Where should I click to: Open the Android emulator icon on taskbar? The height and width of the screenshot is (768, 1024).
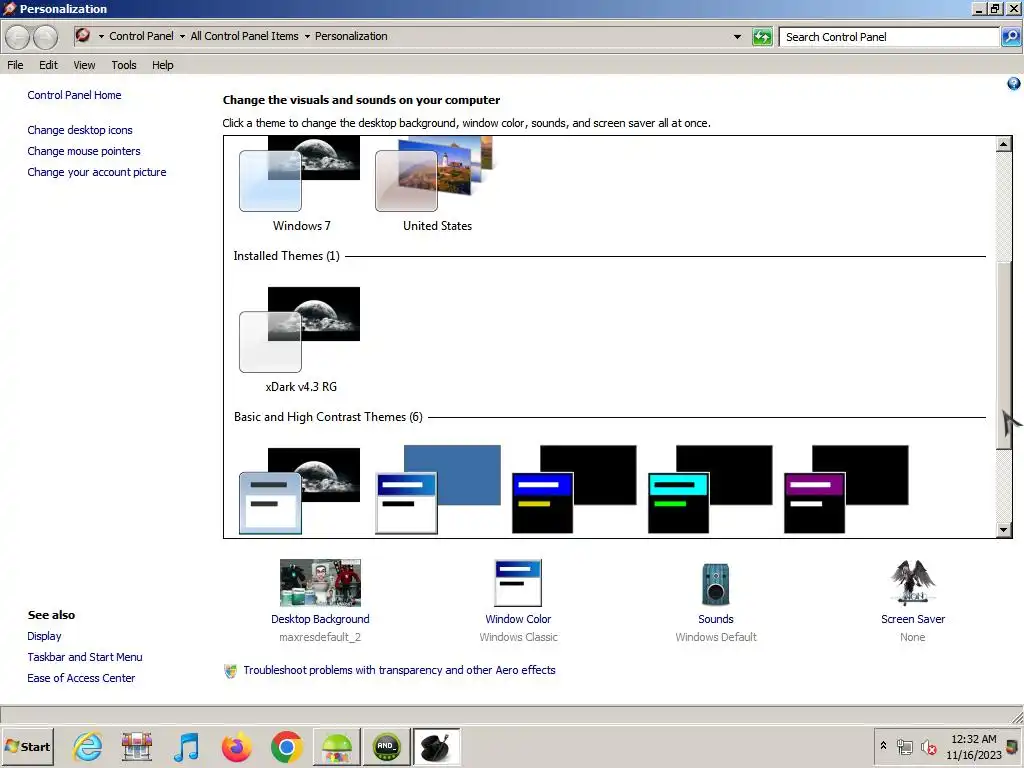coord(336,746)
